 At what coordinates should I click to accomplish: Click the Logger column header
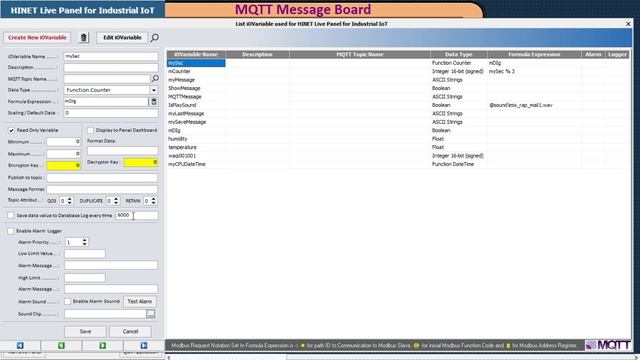coord(617,54)
